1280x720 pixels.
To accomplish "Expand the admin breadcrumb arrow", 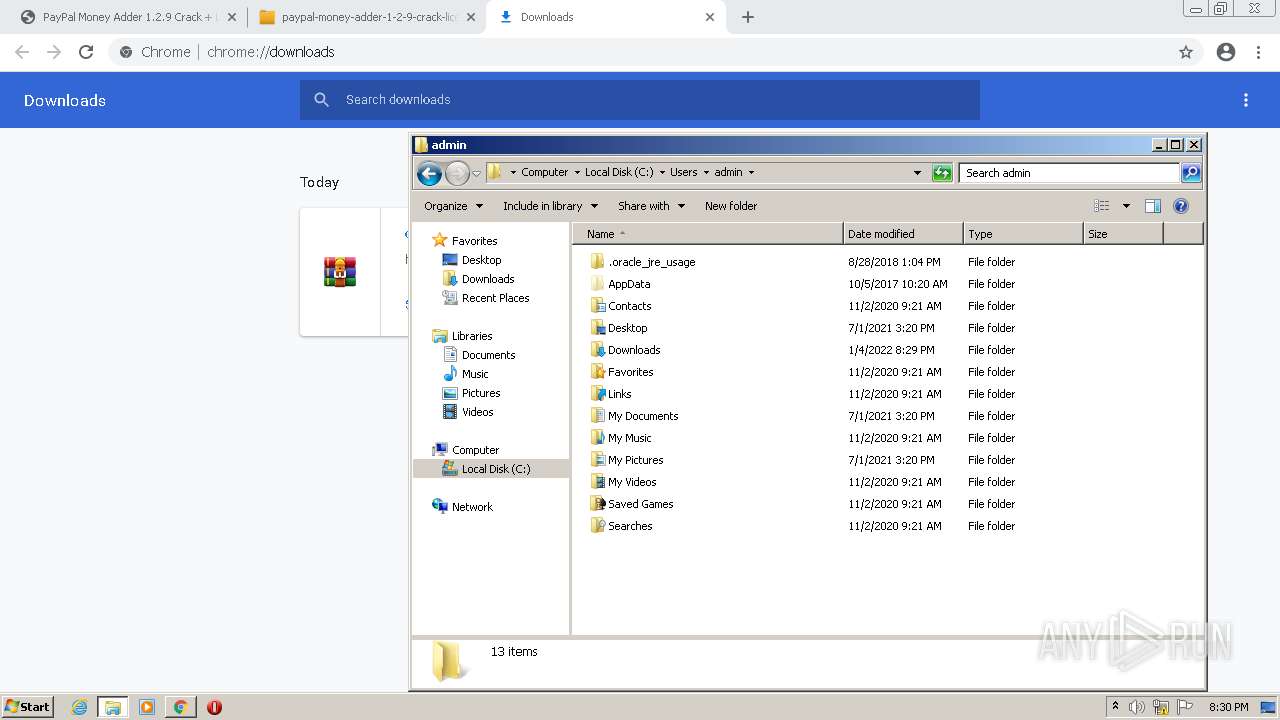I will coord(751,172).
